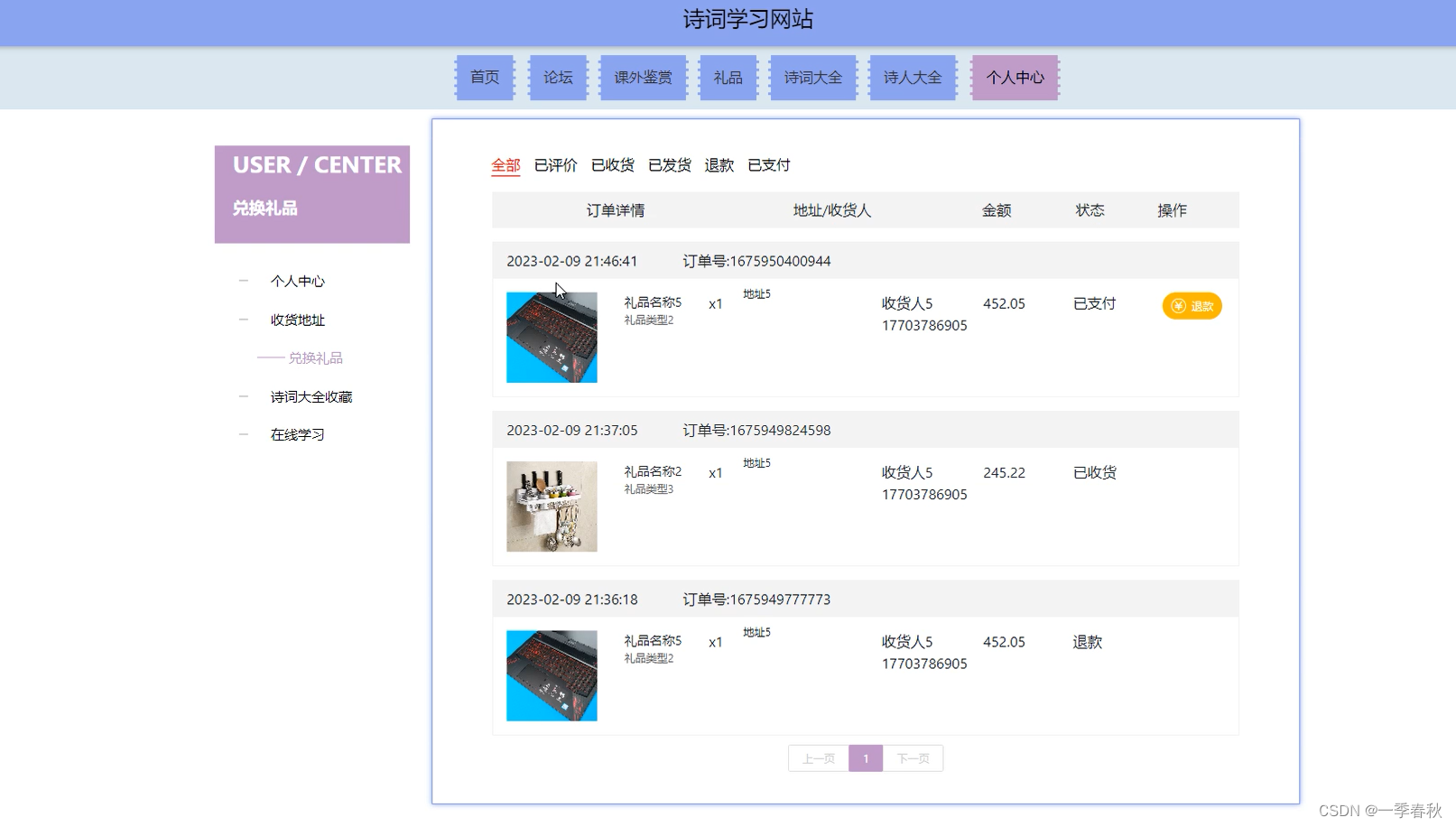Viewport: 1456px width, 827px height.
Task: View 退款 filtered orders
Action: tap(719, 164)
